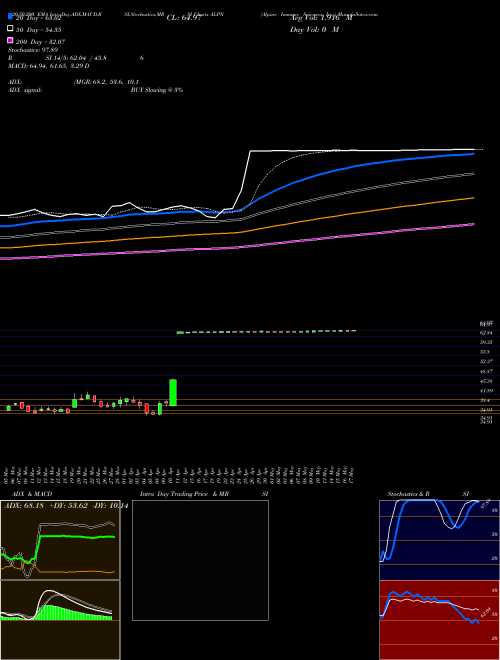The height and width of the screenshot is (660, 500).
Task: Click the 45.38 price axis label
Action: (x=487, y=381)
